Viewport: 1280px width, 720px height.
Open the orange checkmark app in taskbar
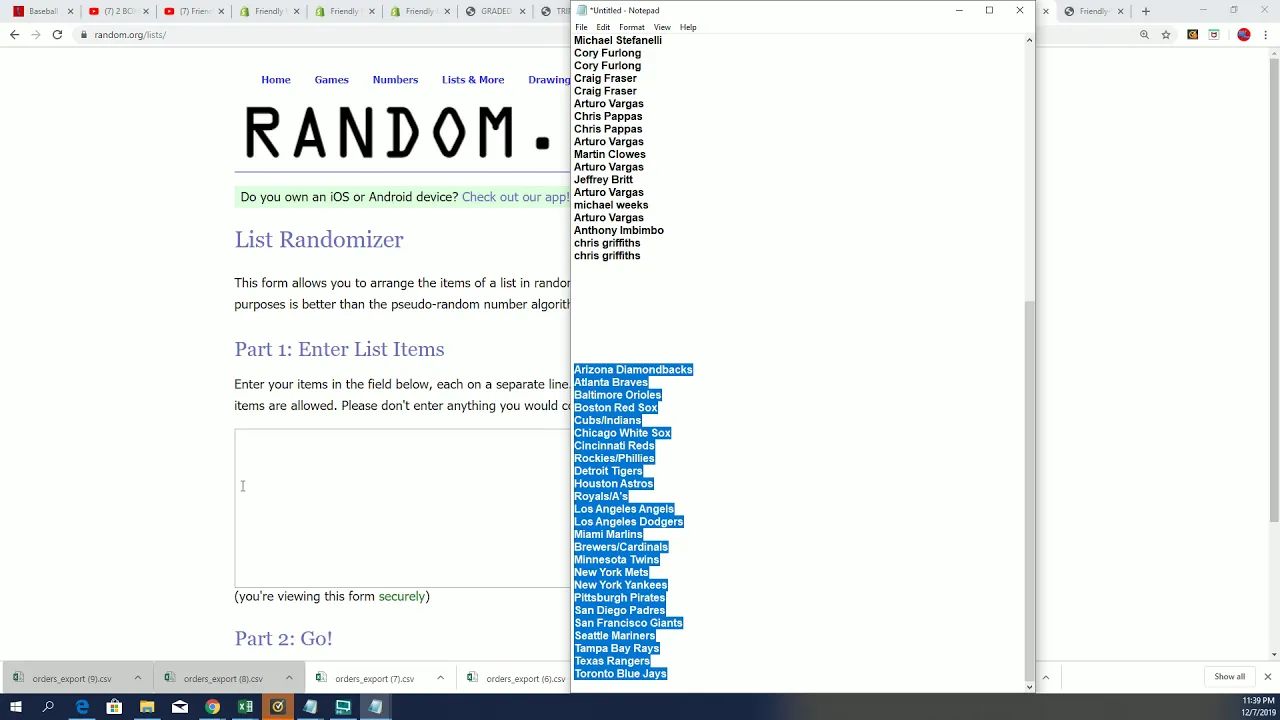(x=278, y=707)
